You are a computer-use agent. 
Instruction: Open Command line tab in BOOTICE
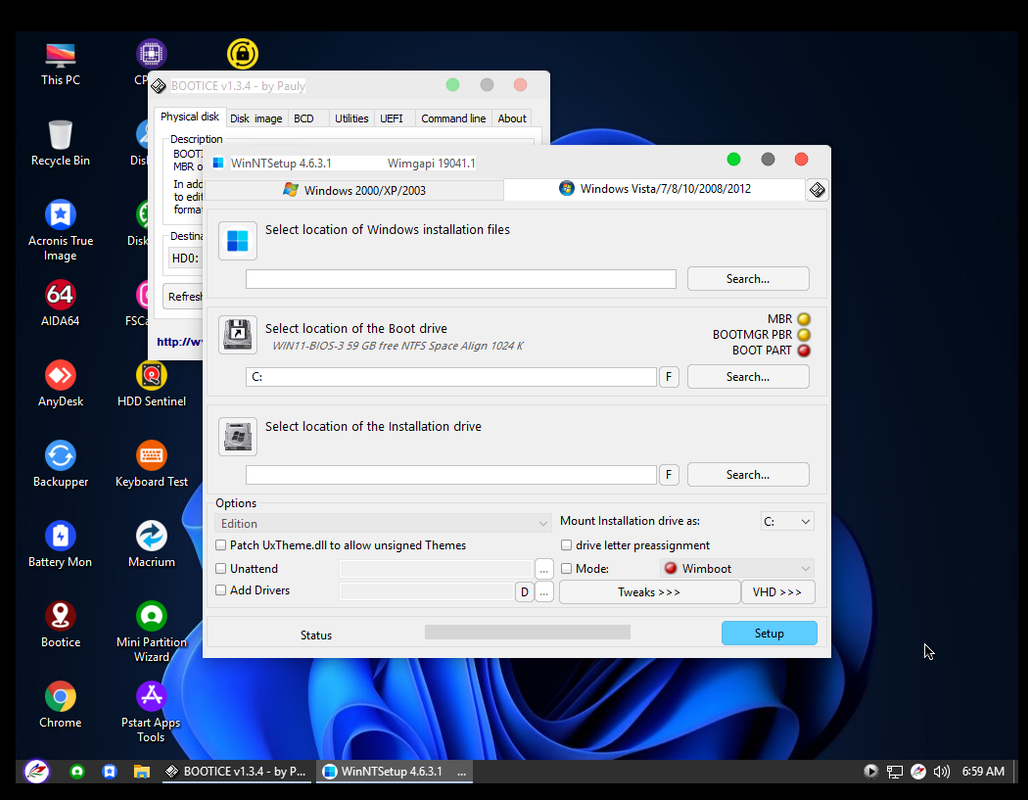pyautogui.click(x=453, y=118)
